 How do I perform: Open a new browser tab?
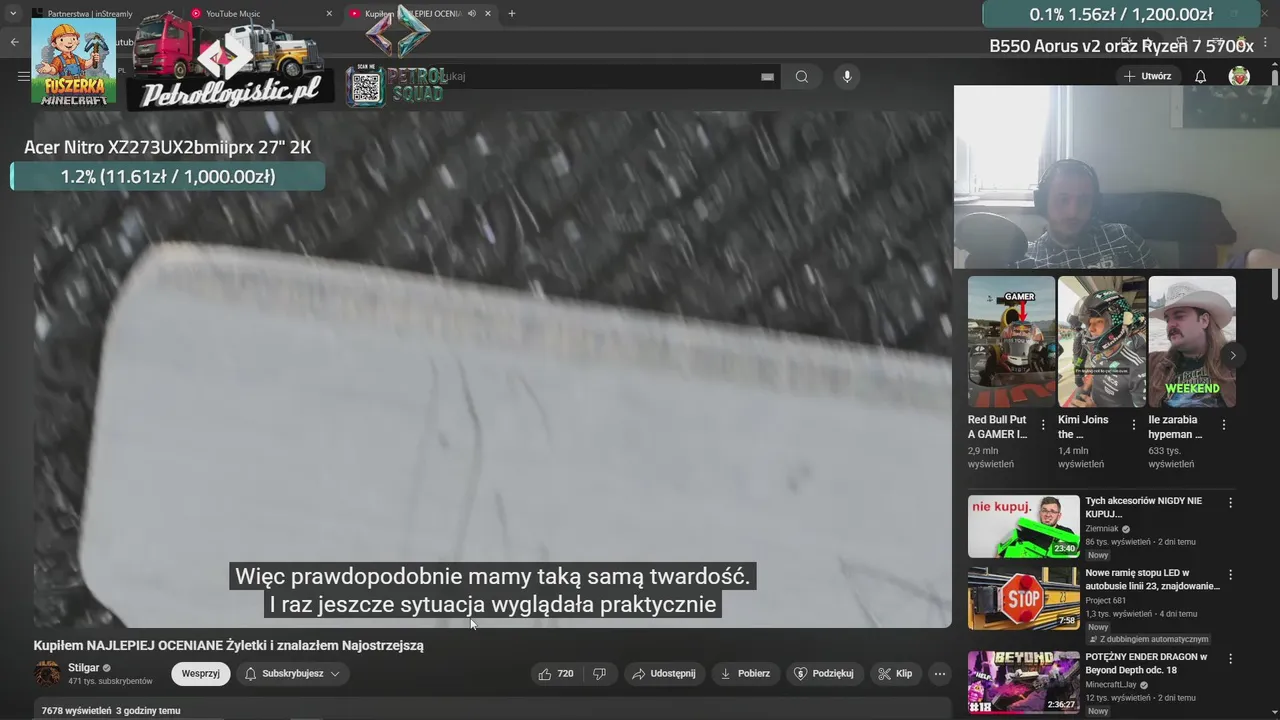[x=512, y=14]
